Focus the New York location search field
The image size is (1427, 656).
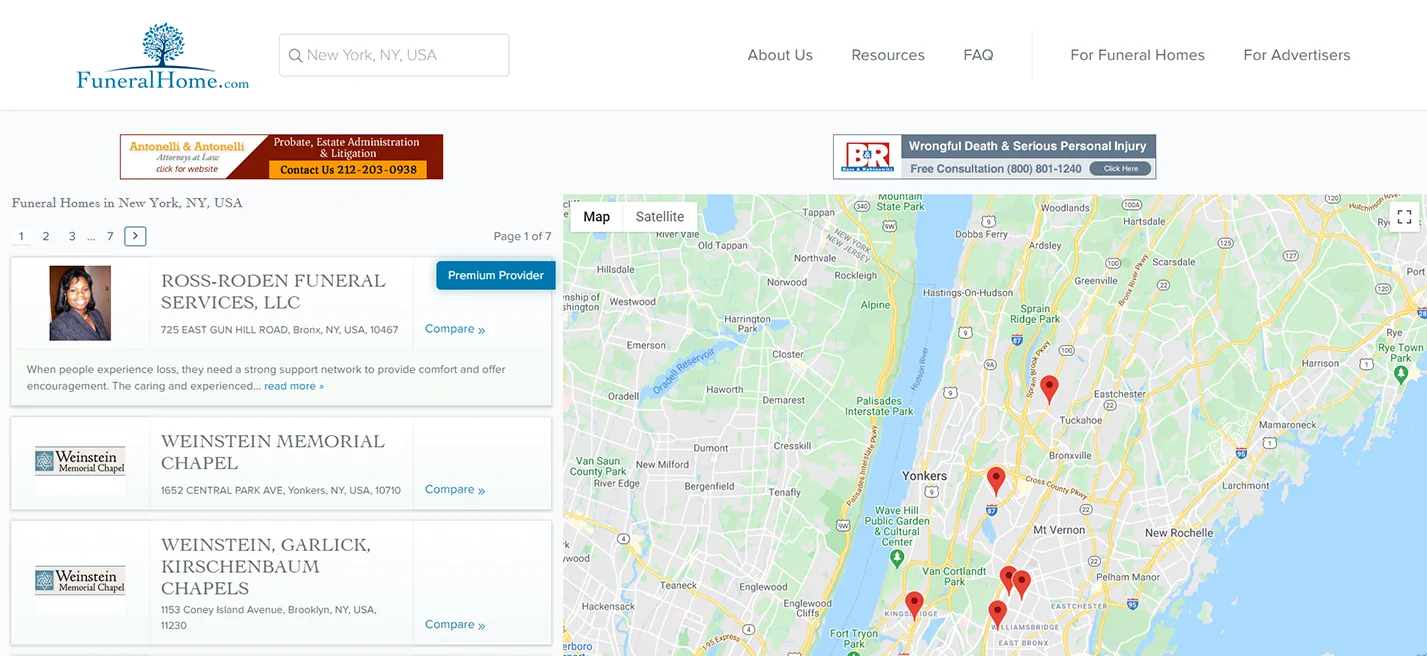tap(394, 55)
